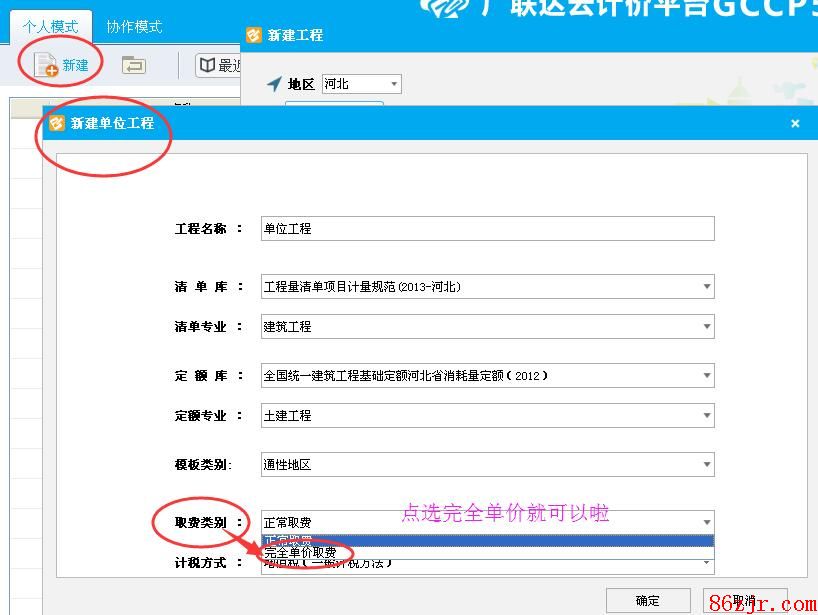
Task: Click the book icon for 最近 files
Action: (x=207, y=65)
